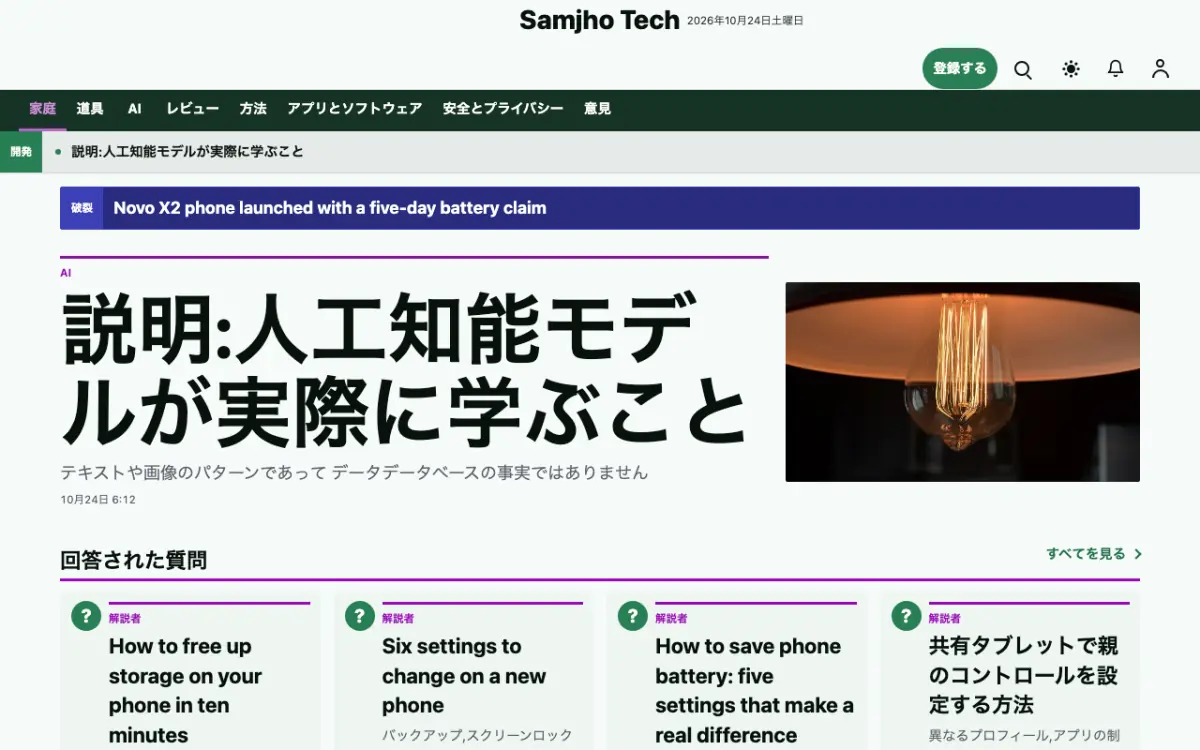Open the 方法 nav item

pyautogui.click(x=253, y=109)
